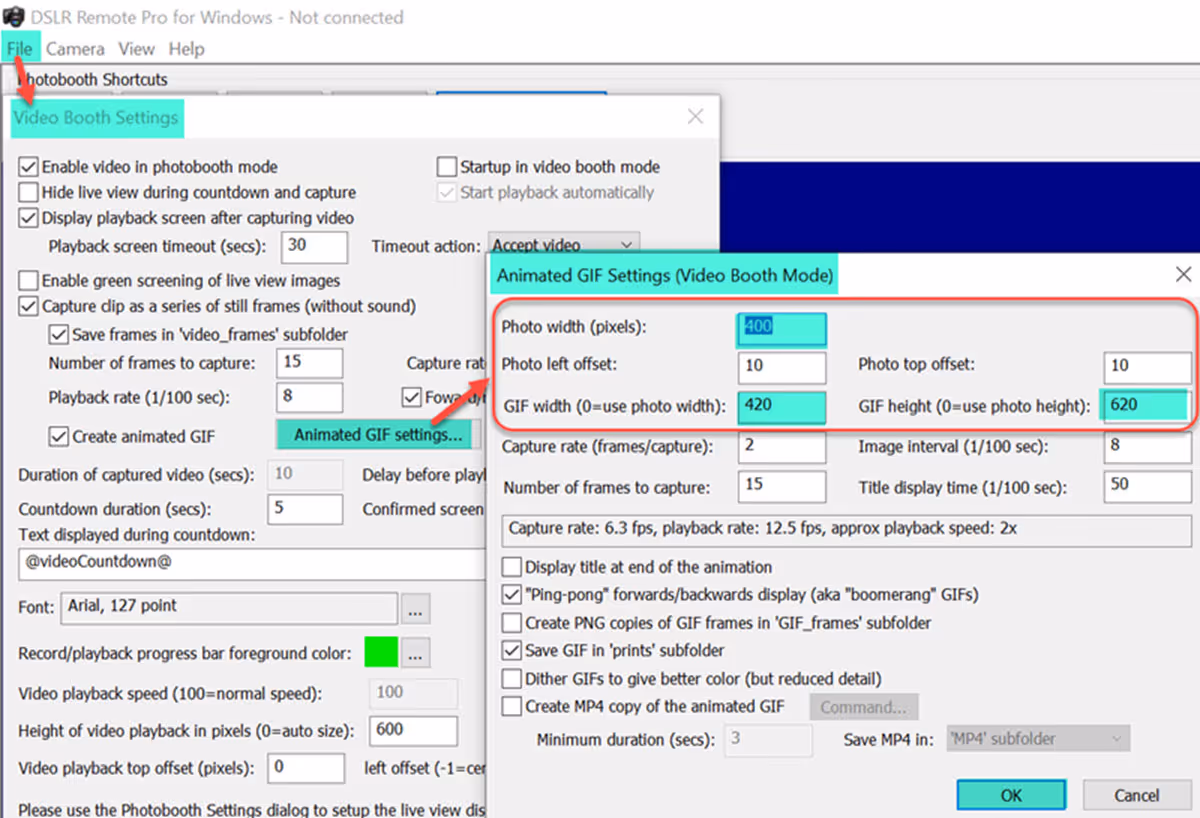Click Video Booth Number of frames field

click(x=310, y=363)
